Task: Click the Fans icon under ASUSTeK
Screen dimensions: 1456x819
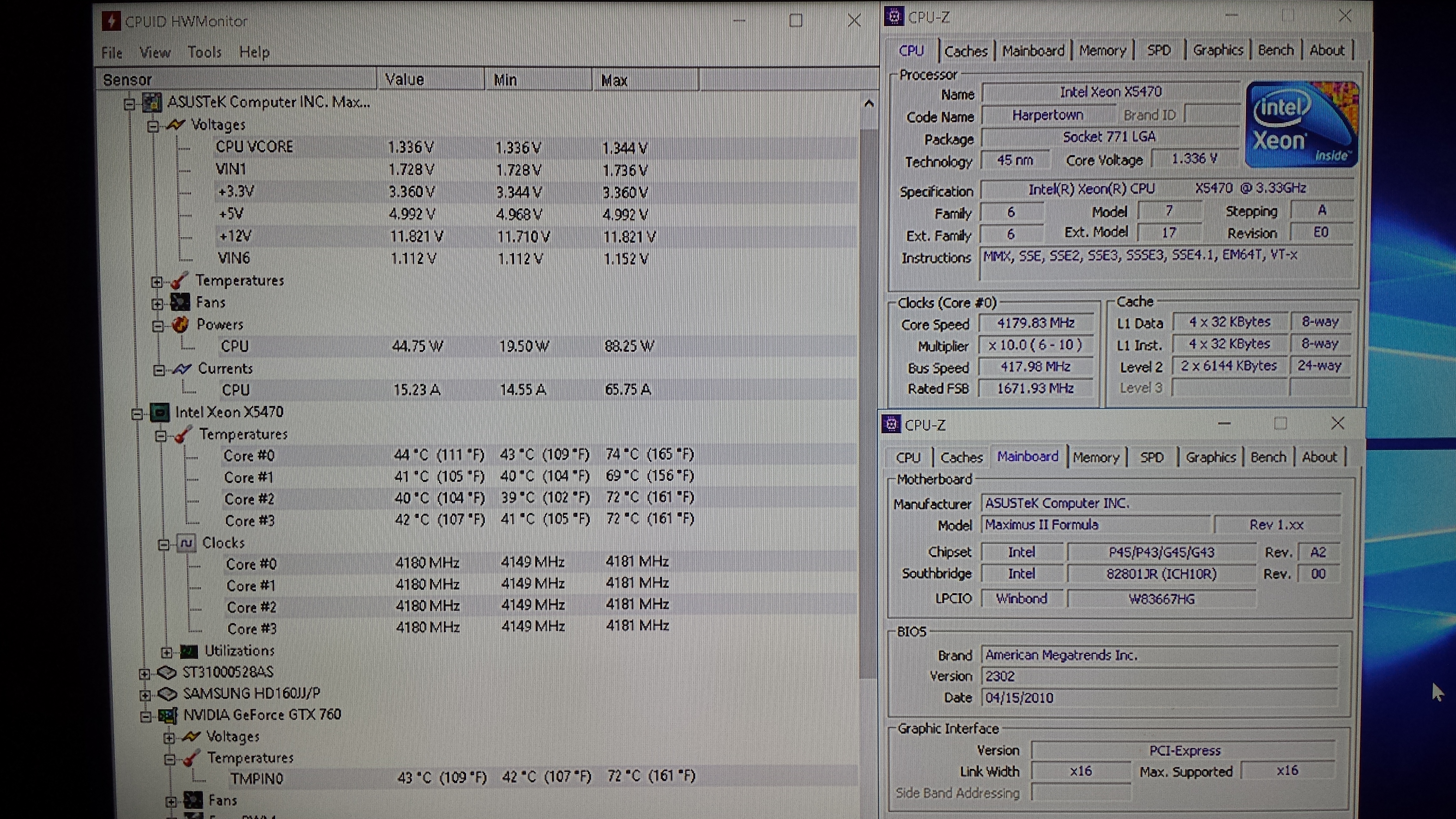Action: (180, 302)
